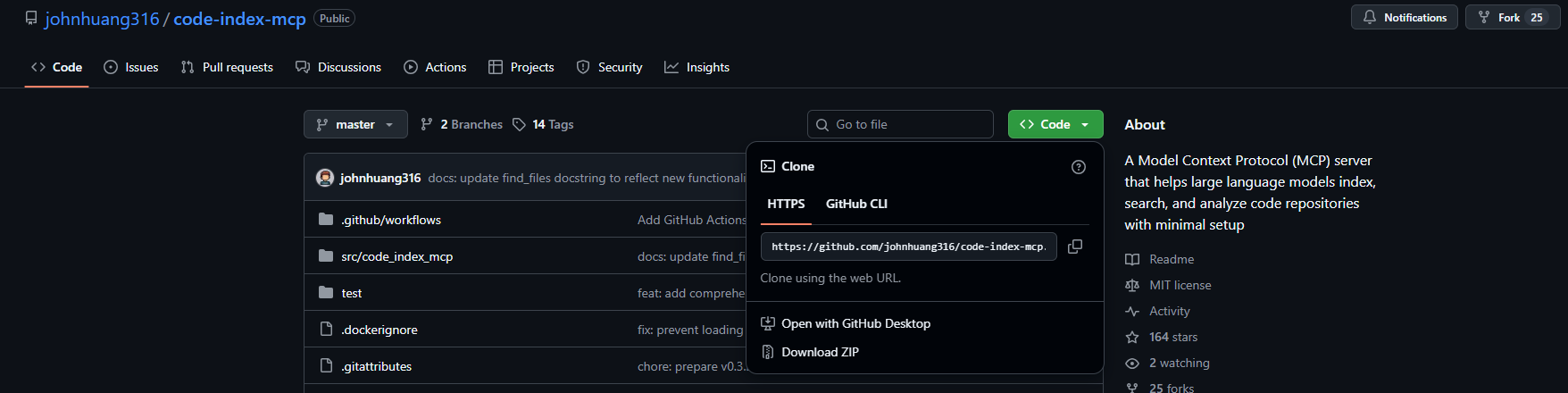
Task: Open johnhuang316 owner link in header
Action: [x=102, y=19]
